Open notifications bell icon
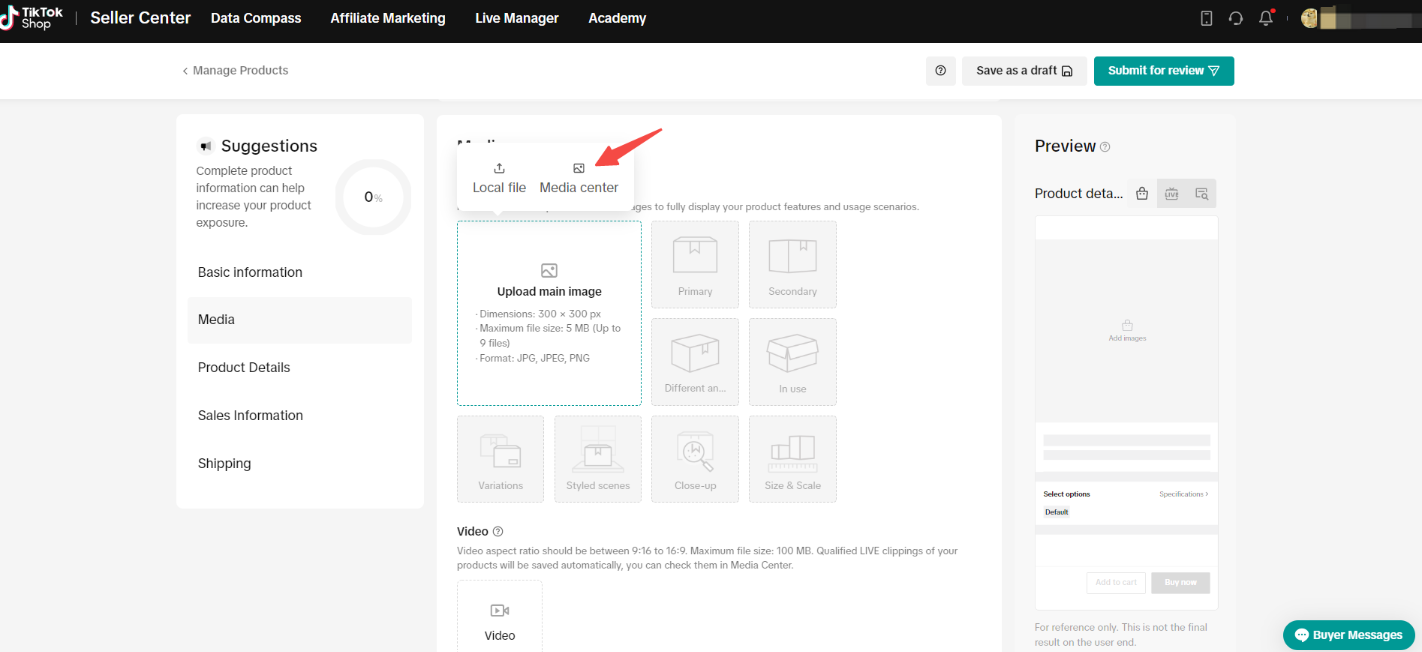The height and width of the screenshot is (652, 1422). click(1266, 18)
